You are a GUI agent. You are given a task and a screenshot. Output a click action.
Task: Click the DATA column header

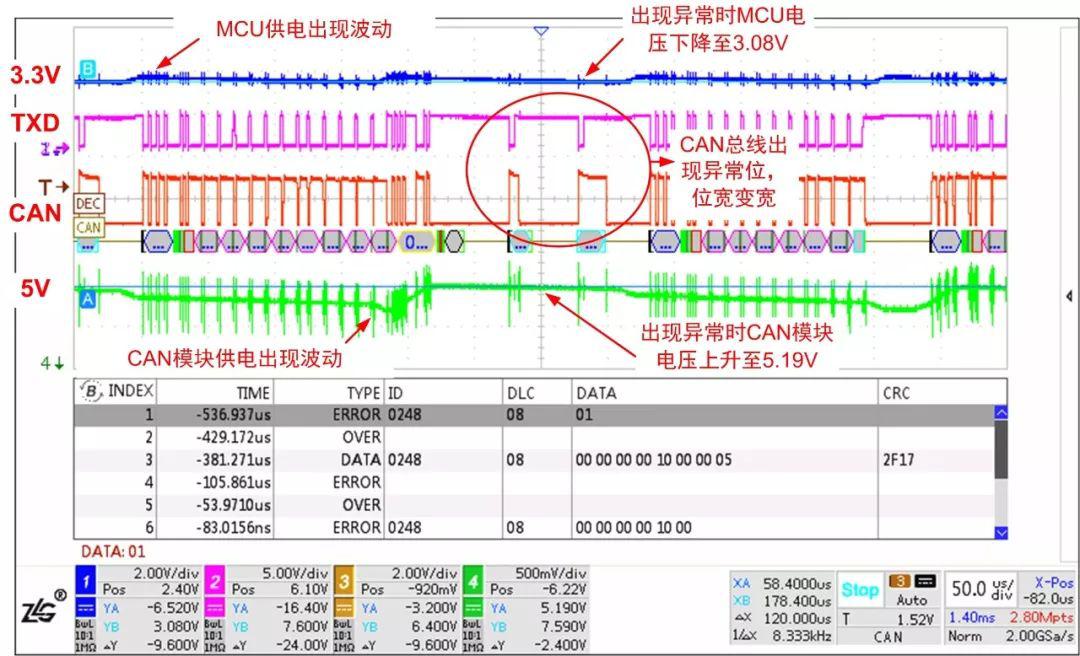[596, 393]
